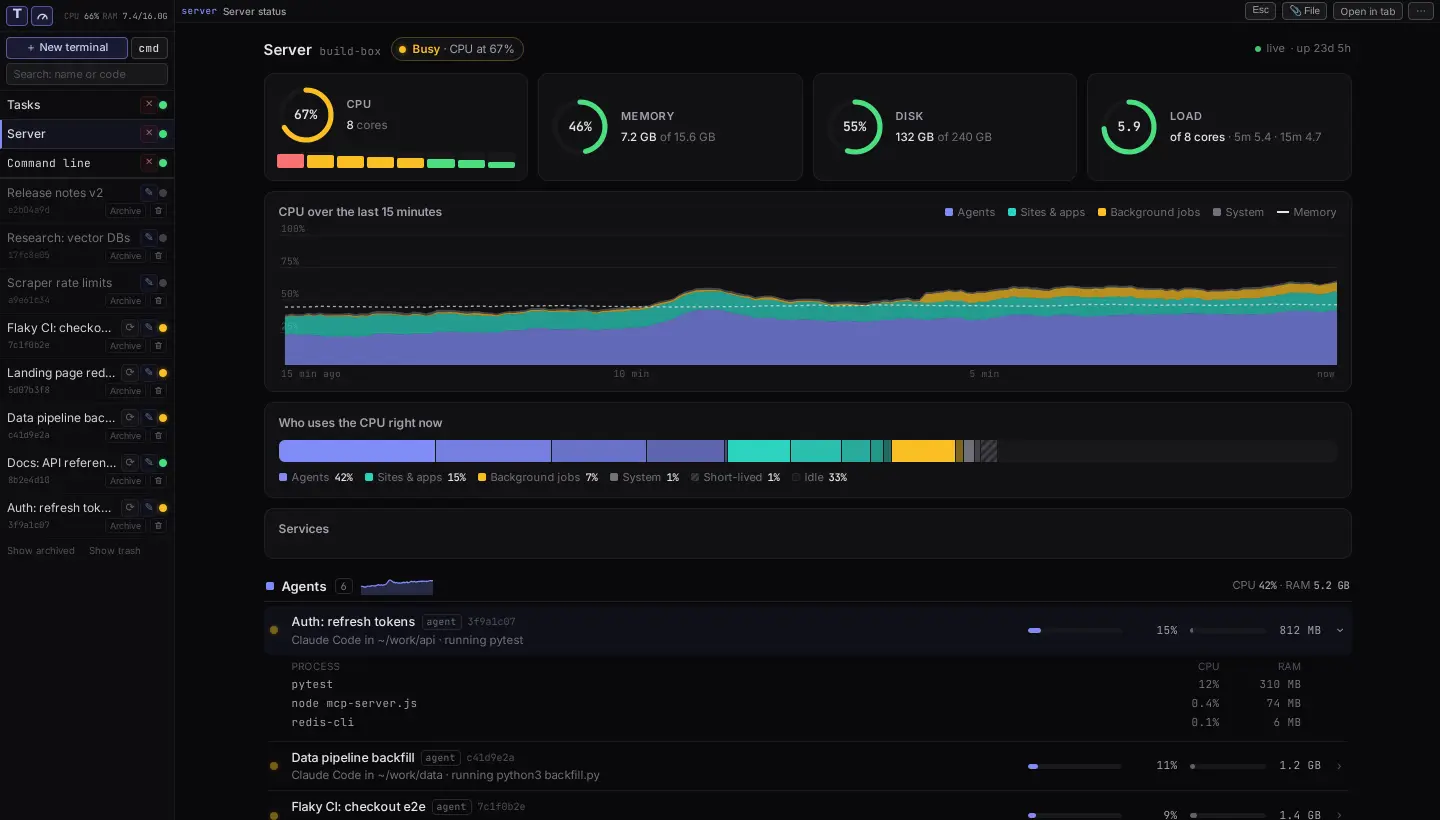Click the New terminal button
The image size is (1440, 820).
pyautogui.click(x=67, y=48)
